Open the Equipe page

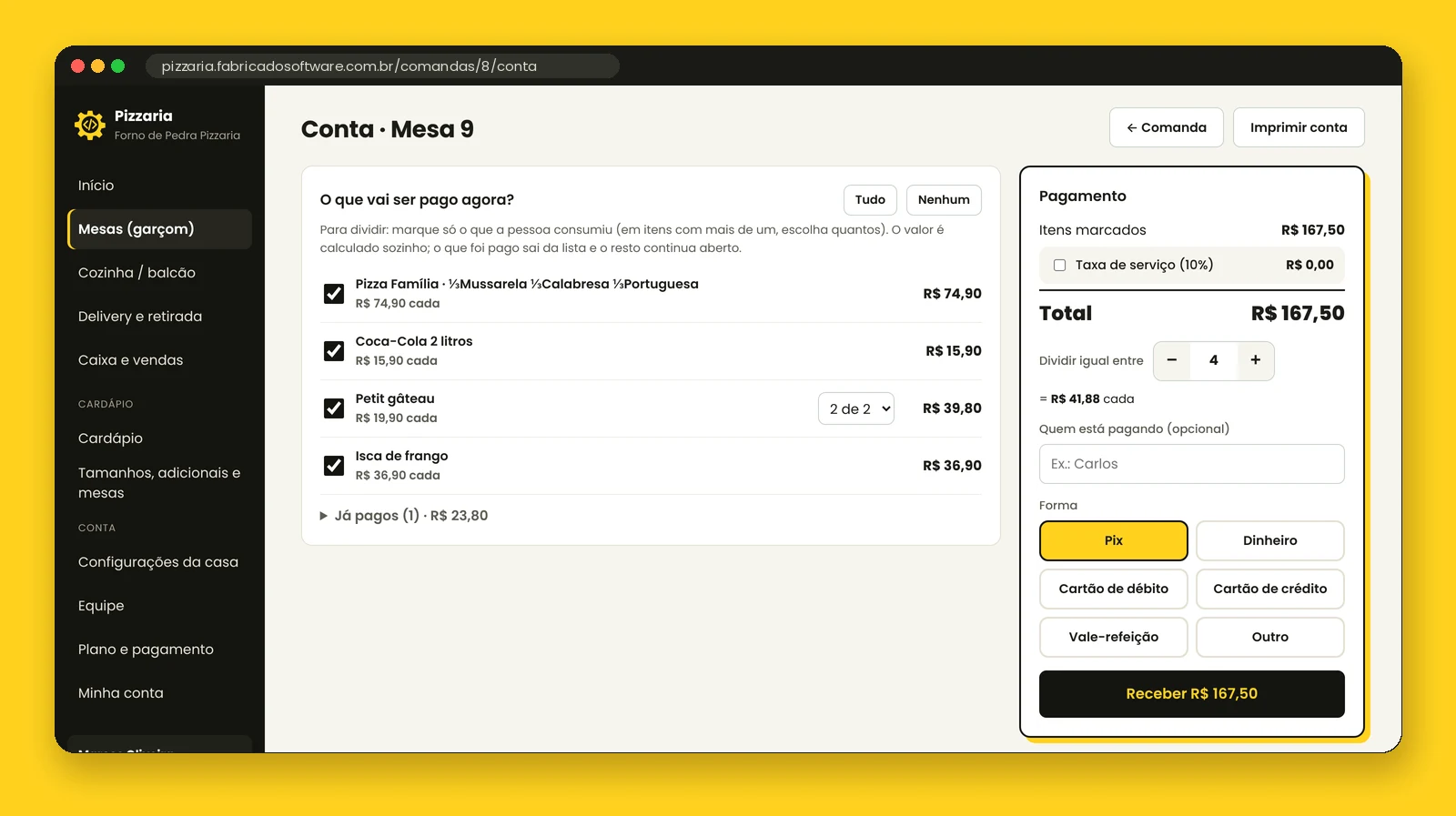(159, 606)
